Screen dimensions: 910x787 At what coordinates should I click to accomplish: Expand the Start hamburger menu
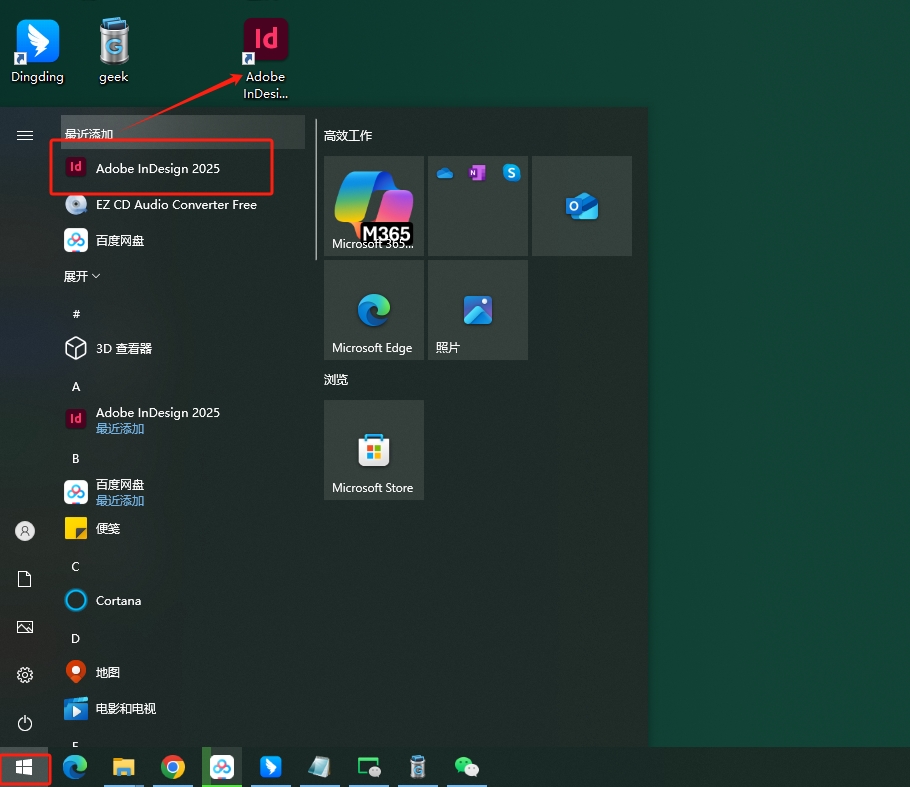point(25,135)
